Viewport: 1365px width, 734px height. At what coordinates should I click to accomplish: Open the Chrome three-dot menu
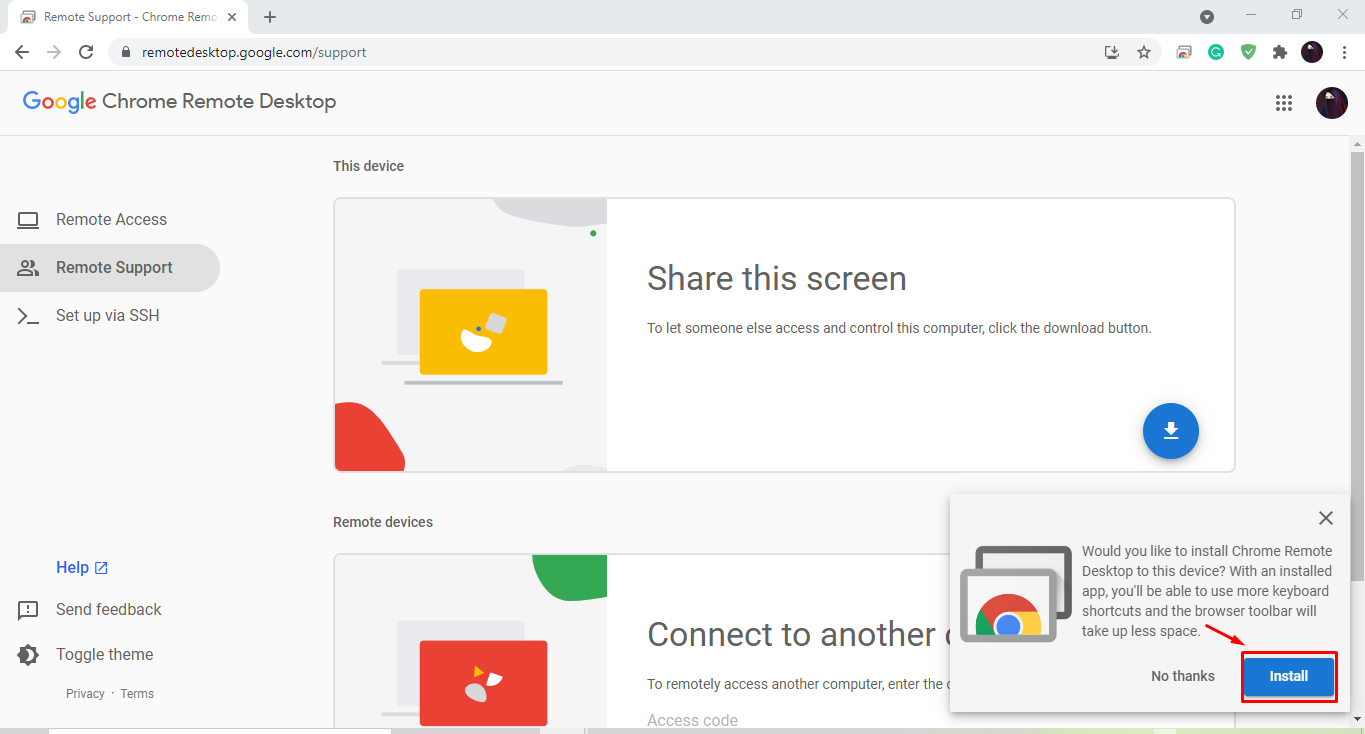click(1344, 52)
